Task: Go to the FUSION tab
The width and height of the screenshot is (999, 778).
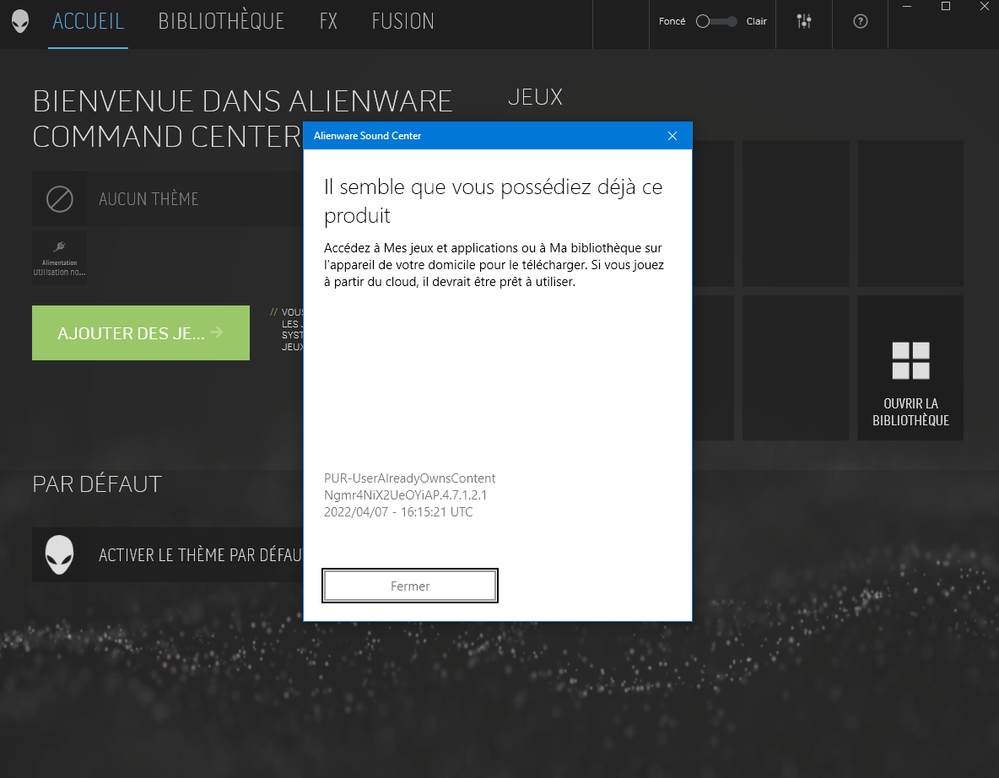Action: [403, 22]
